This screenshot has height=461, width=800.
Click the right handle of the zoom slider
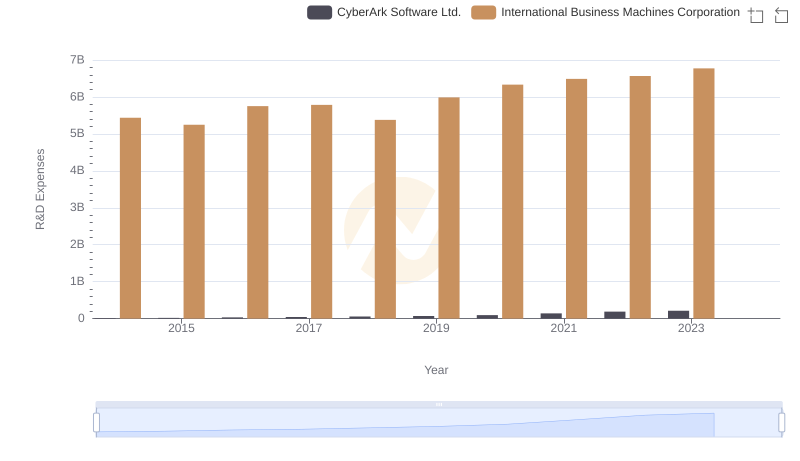point(781,423)
